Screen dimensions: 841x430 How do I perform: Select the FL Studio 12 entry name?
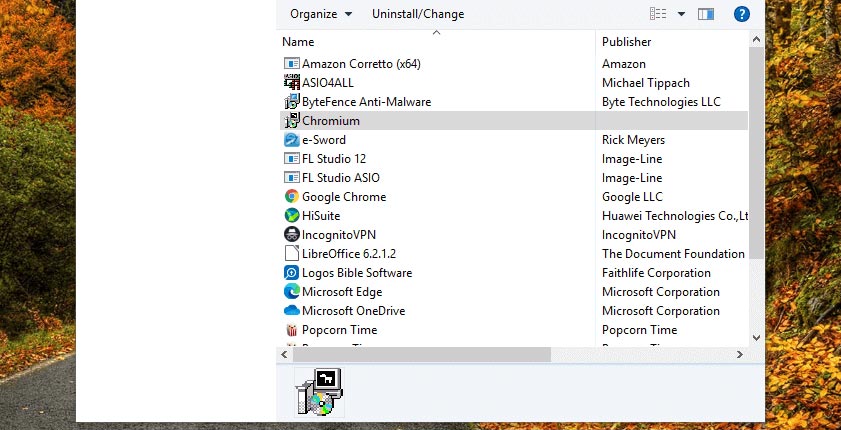(x=334, y=159)
